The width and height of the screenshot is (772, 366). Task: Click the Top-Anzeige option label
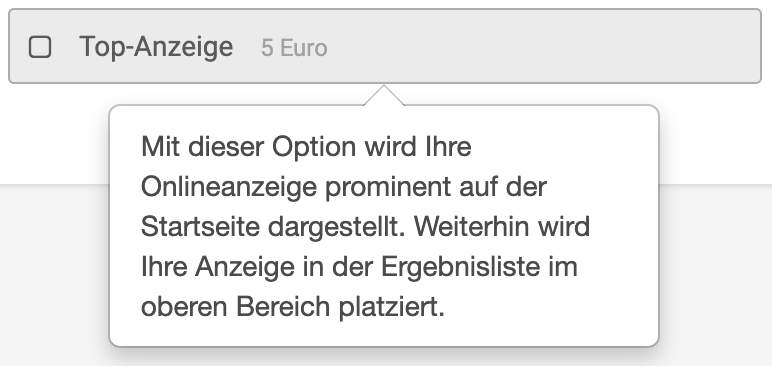[x=156, y=47]
